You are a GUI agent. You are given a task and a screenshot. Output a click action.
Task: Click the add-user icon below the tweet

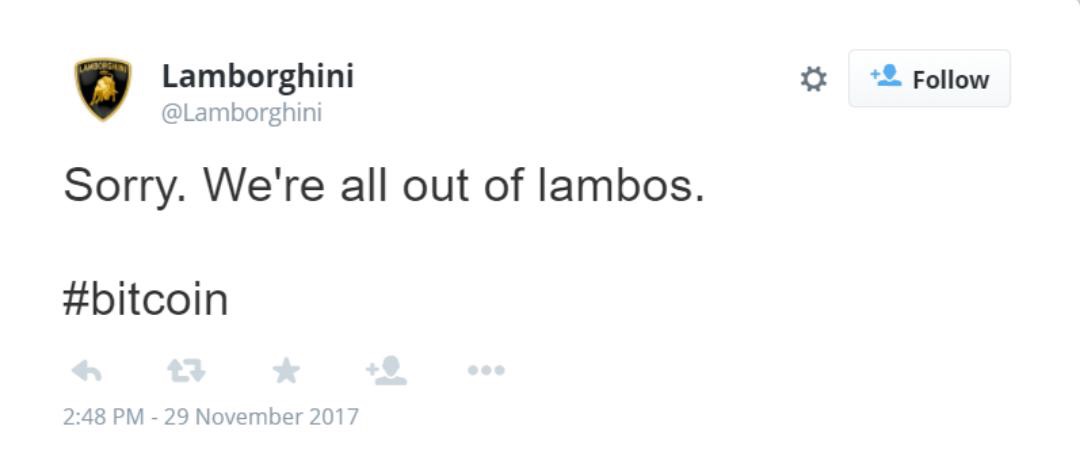coord(386,370)
